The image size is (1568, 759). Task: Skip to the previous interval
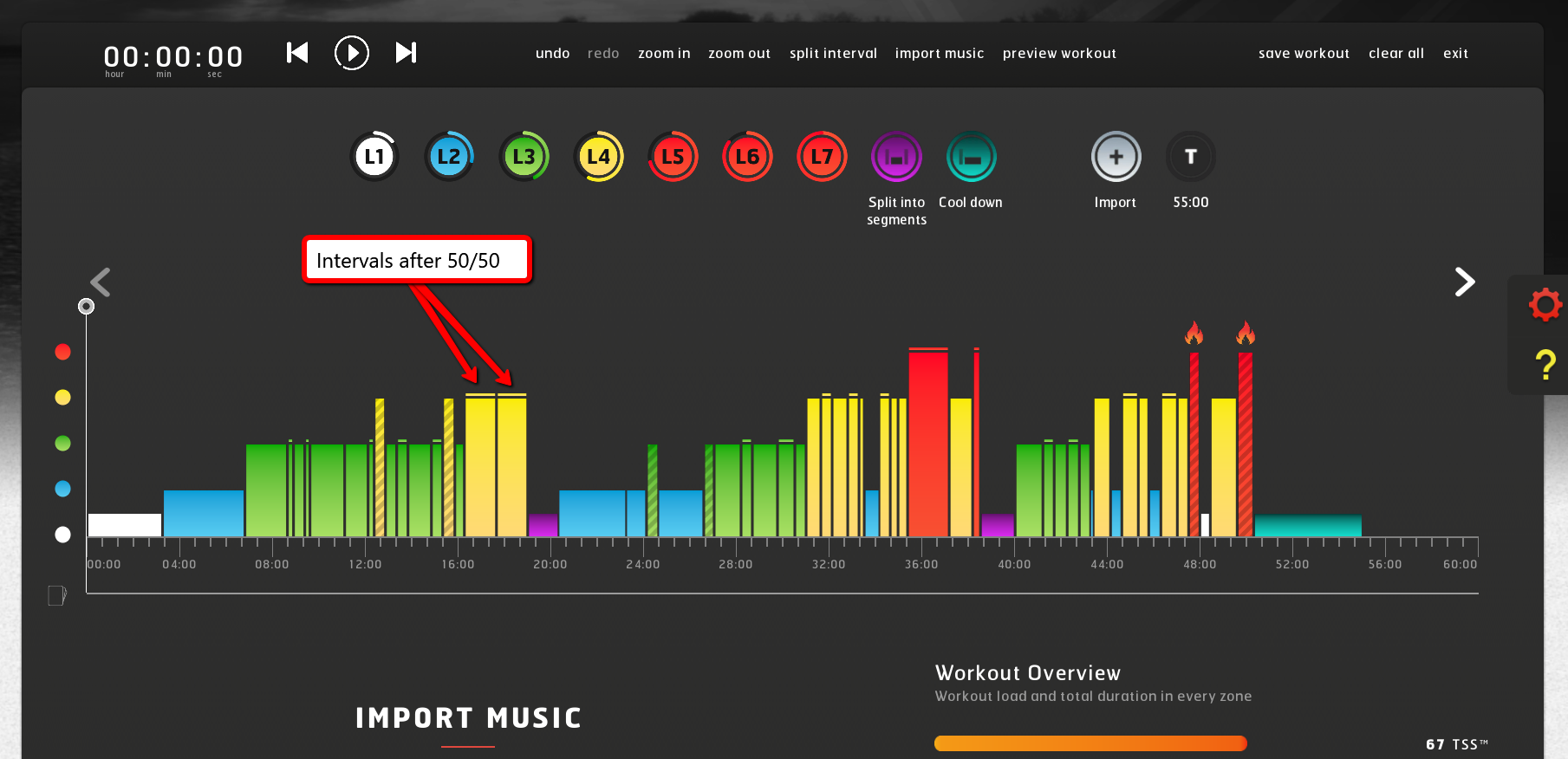point(297,53)
